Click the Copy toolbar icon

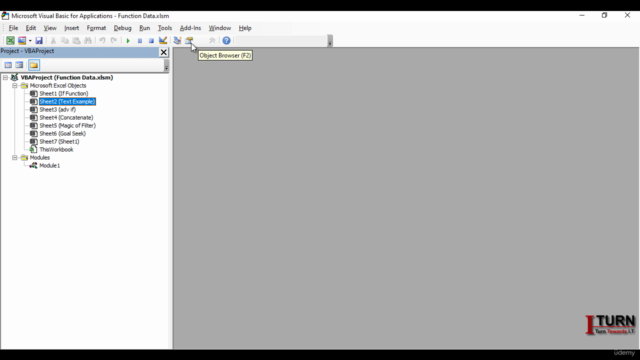click(64, 40)
